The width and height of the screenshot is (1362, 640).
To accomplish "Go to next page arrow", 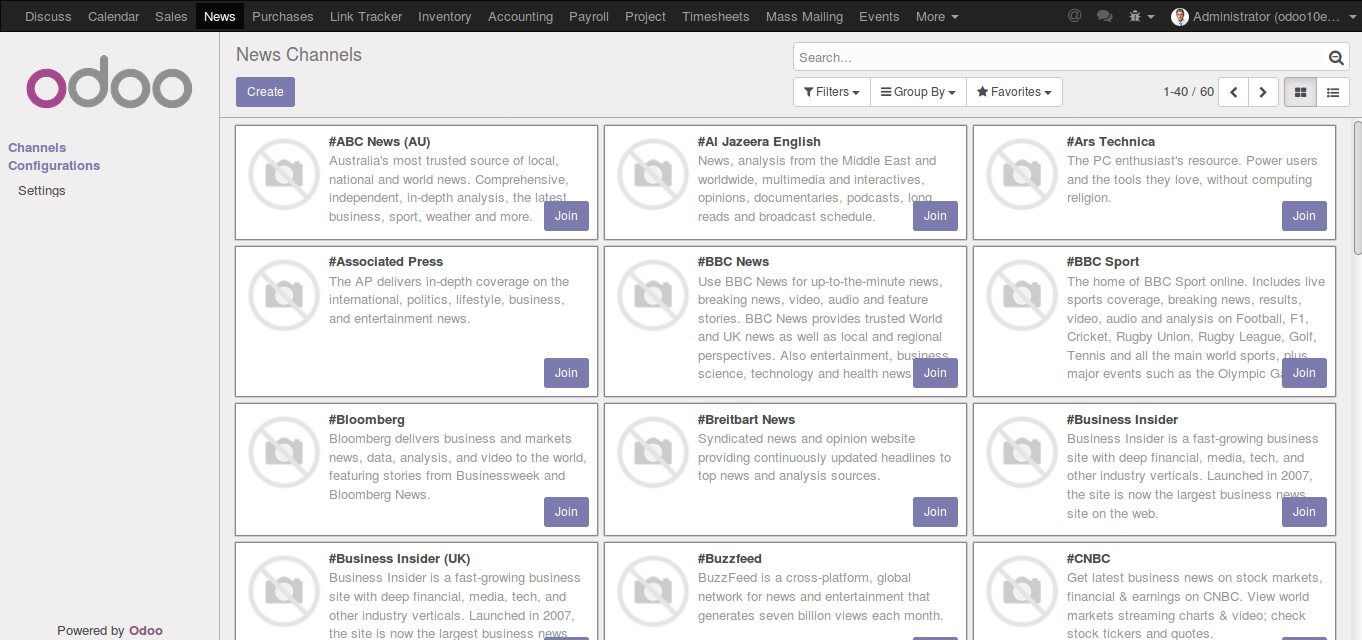I will [x=1263, y=92].
